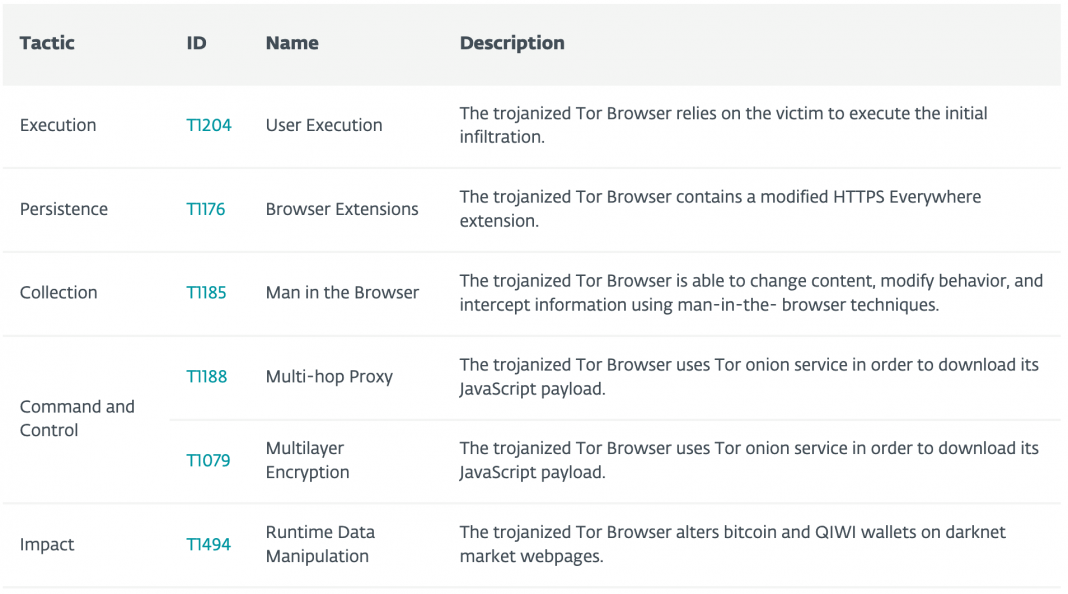Open the T1185 technique link
This screenshot has height=594, width=1068.
point(206,293)
